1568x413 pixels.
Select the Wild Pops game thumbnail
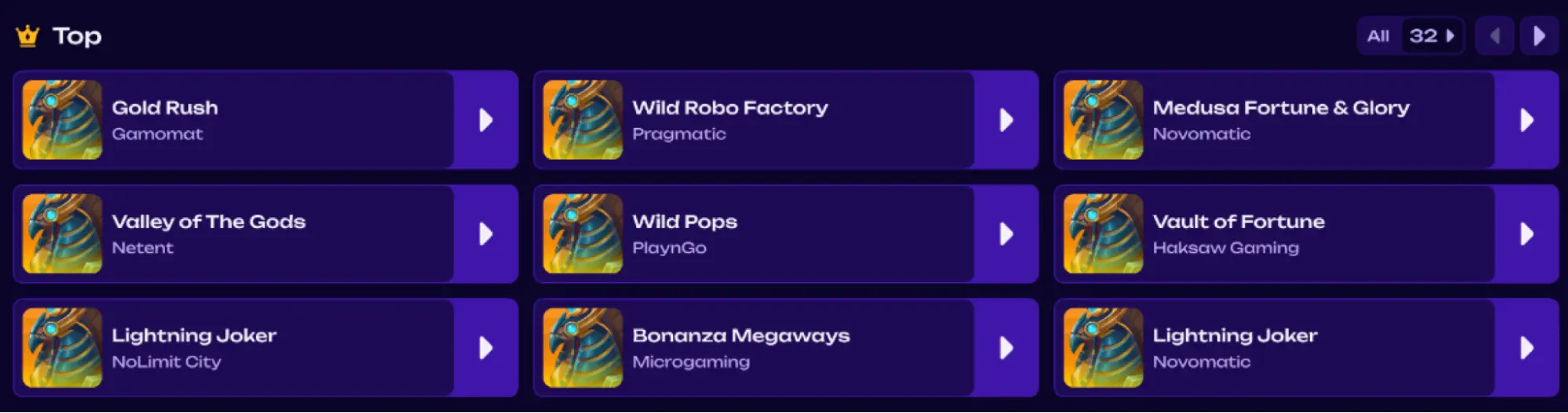[x=583, y=234]
